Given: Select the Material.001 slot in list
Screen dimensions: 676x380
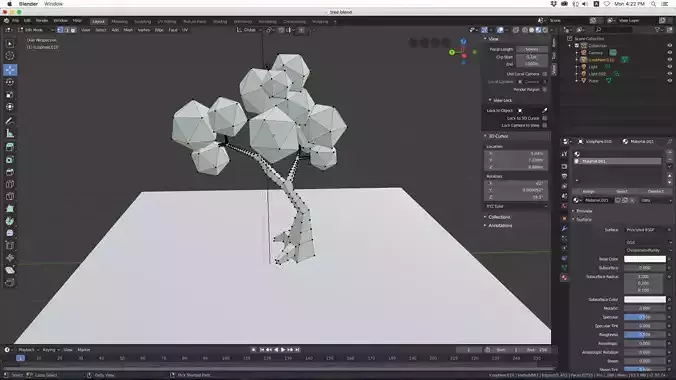Looking at the screenshot, I should pyautogui.click(x=617, y=161).
